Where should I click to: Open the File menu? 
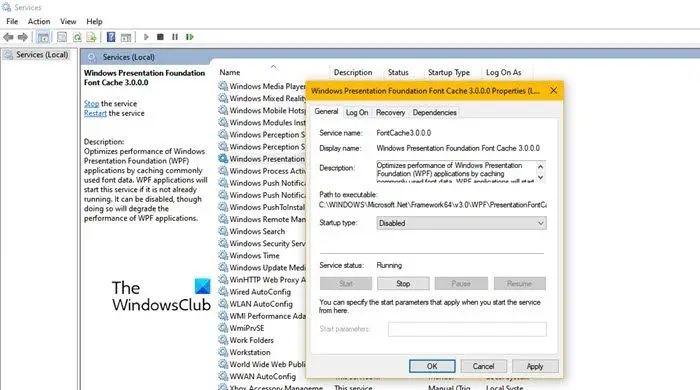tap(12, 21)
